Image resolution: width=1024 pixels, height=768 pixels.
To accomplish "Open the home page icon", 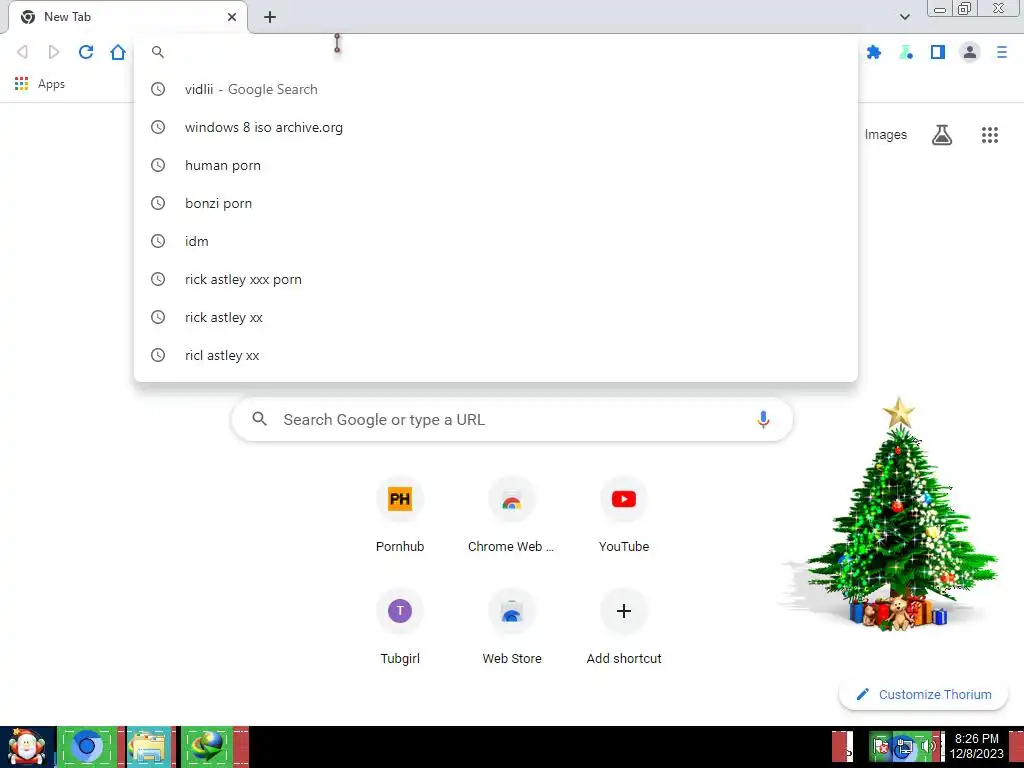I will [118, 52].
